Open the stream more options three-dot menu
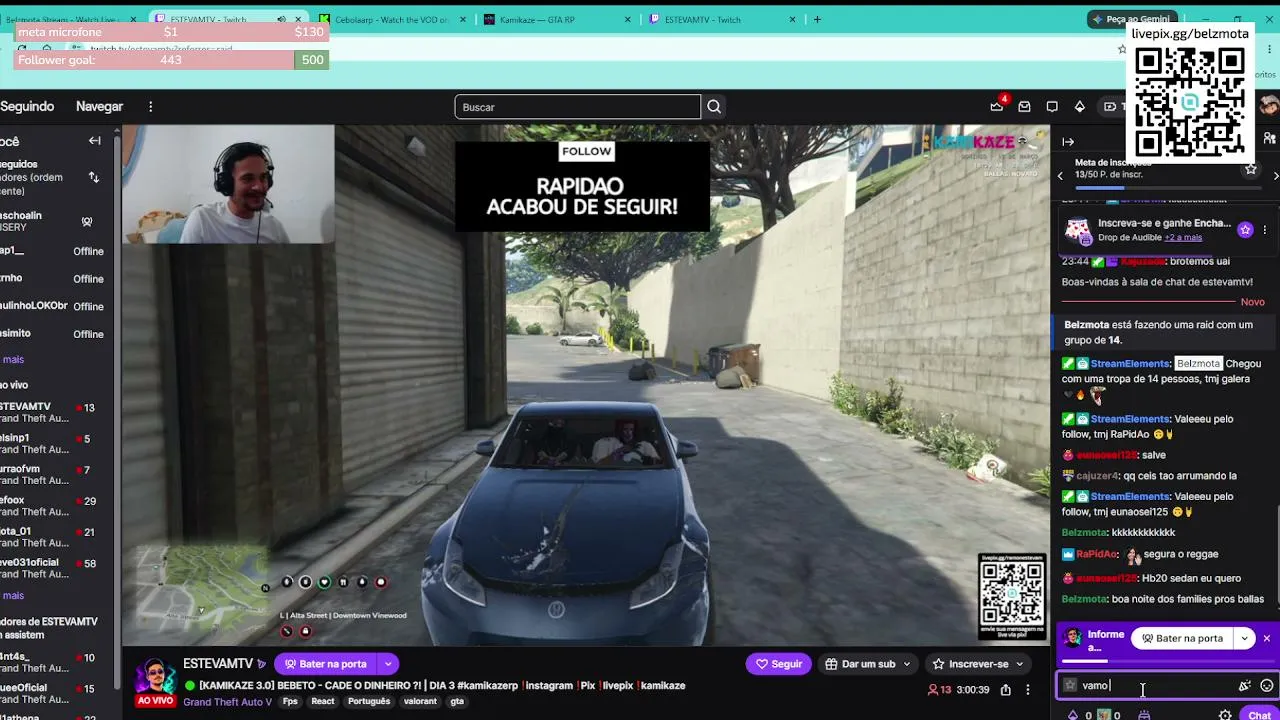 pos(1027,690)
